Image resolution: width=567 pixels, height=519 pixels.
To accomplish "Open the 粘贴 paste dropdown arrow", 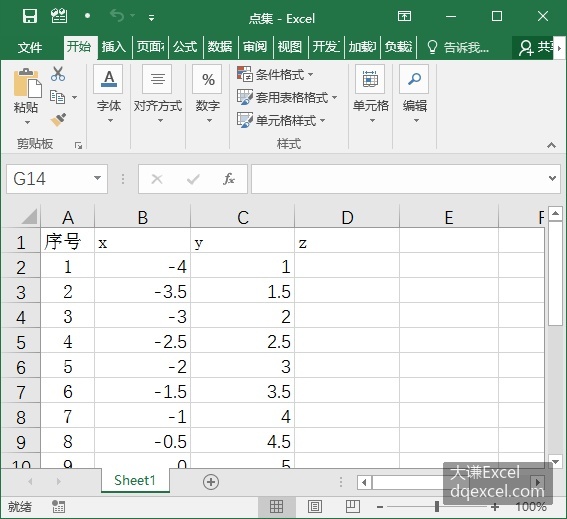I will click(x=27, y=123).
